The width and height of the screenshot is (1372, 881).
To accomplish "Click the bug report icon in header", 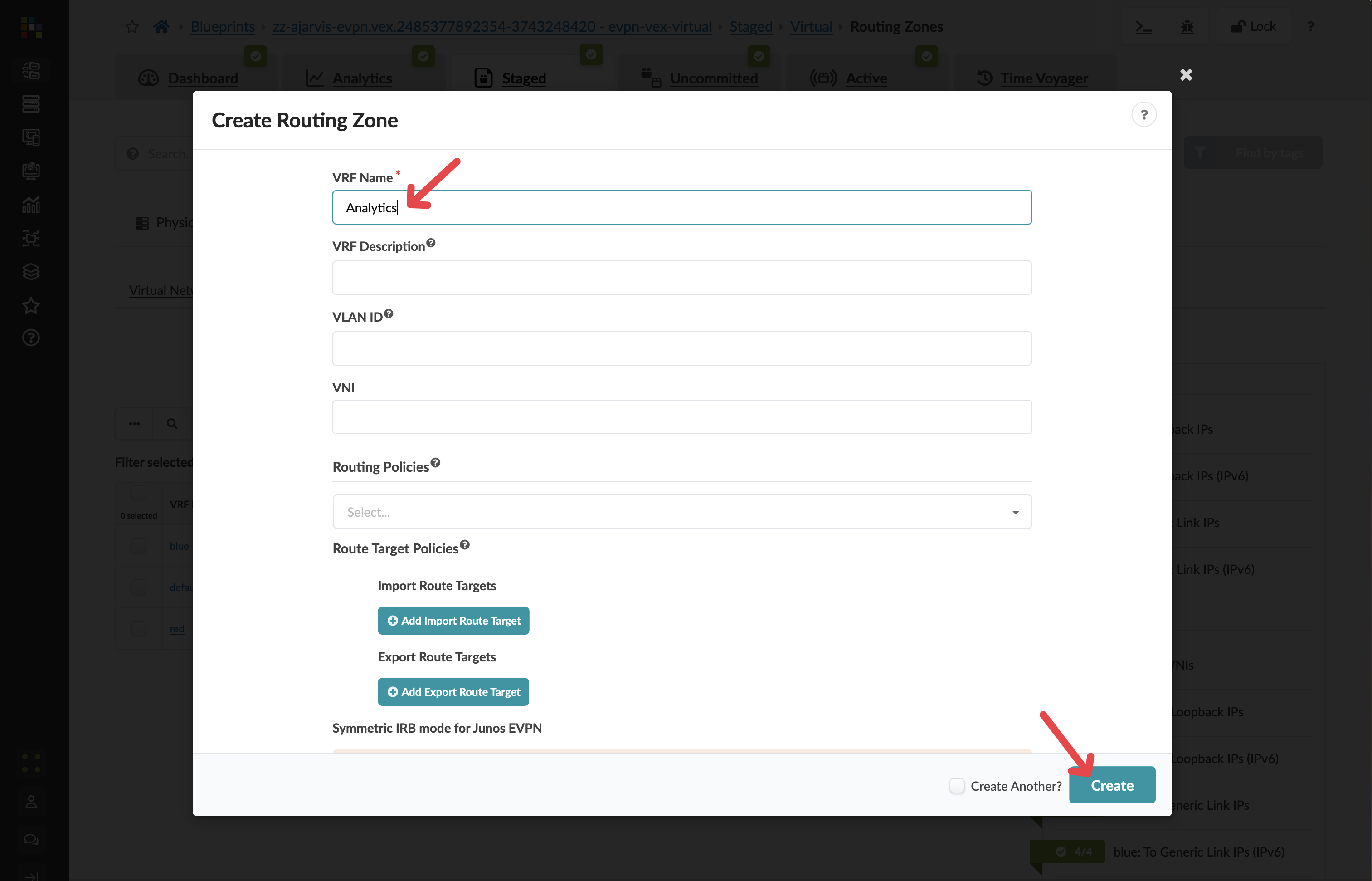I will click(x=1187, y=26).
